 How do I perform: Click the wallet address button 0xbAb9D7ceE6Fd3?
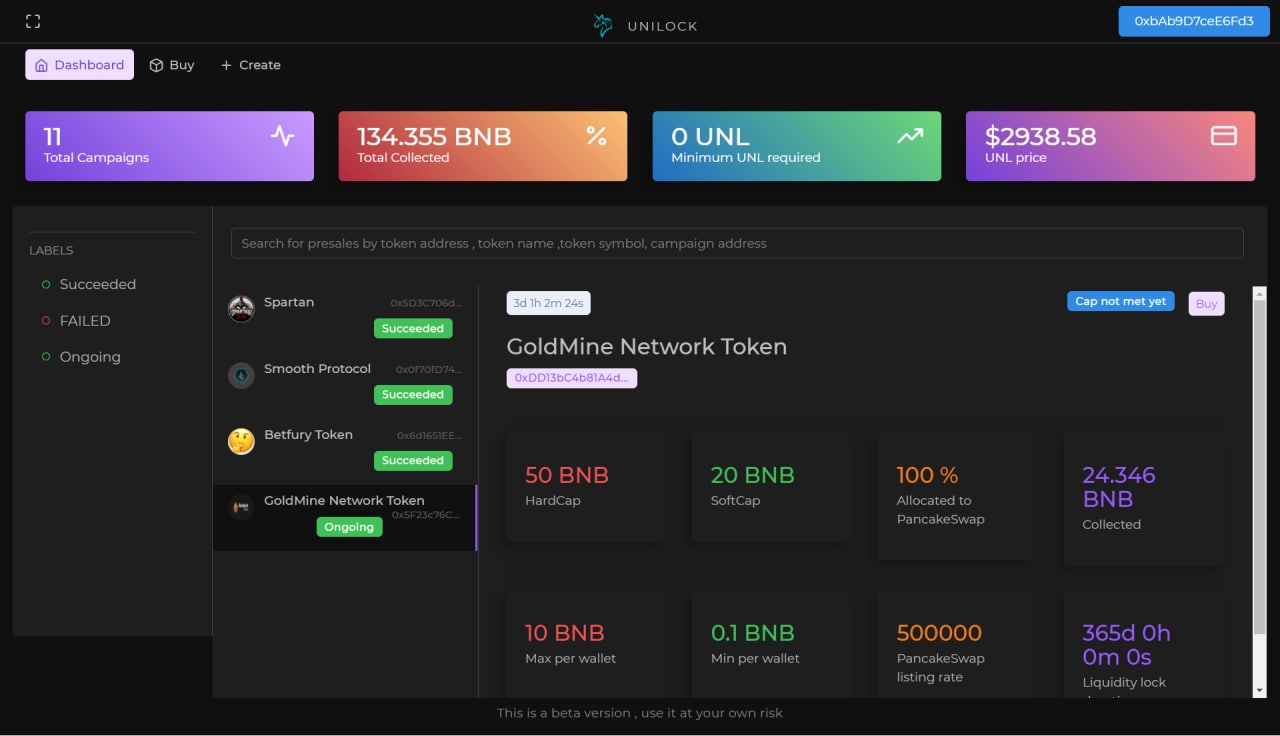point(1194,21)
